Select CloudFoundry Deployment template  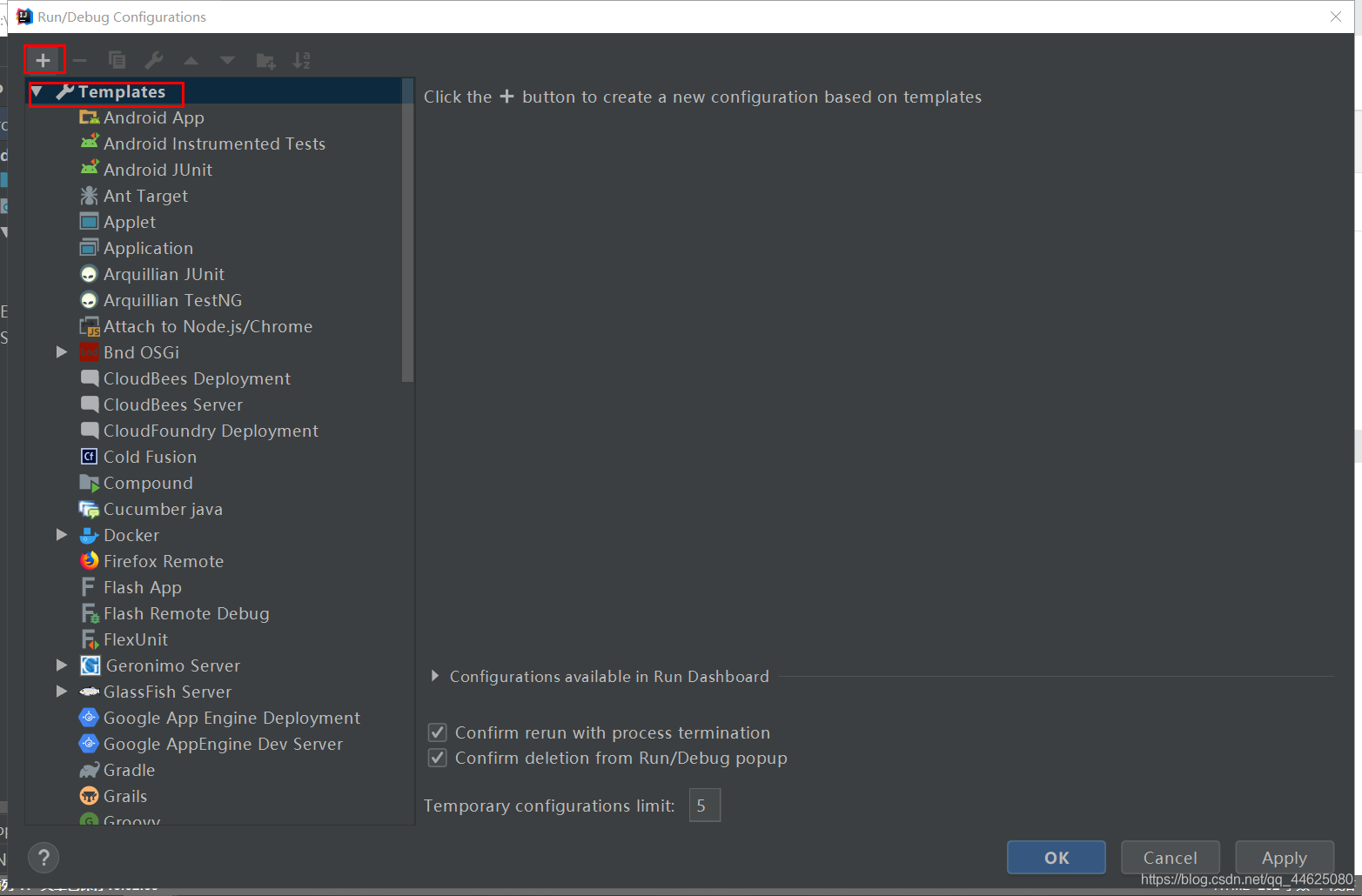coord(211,431)
